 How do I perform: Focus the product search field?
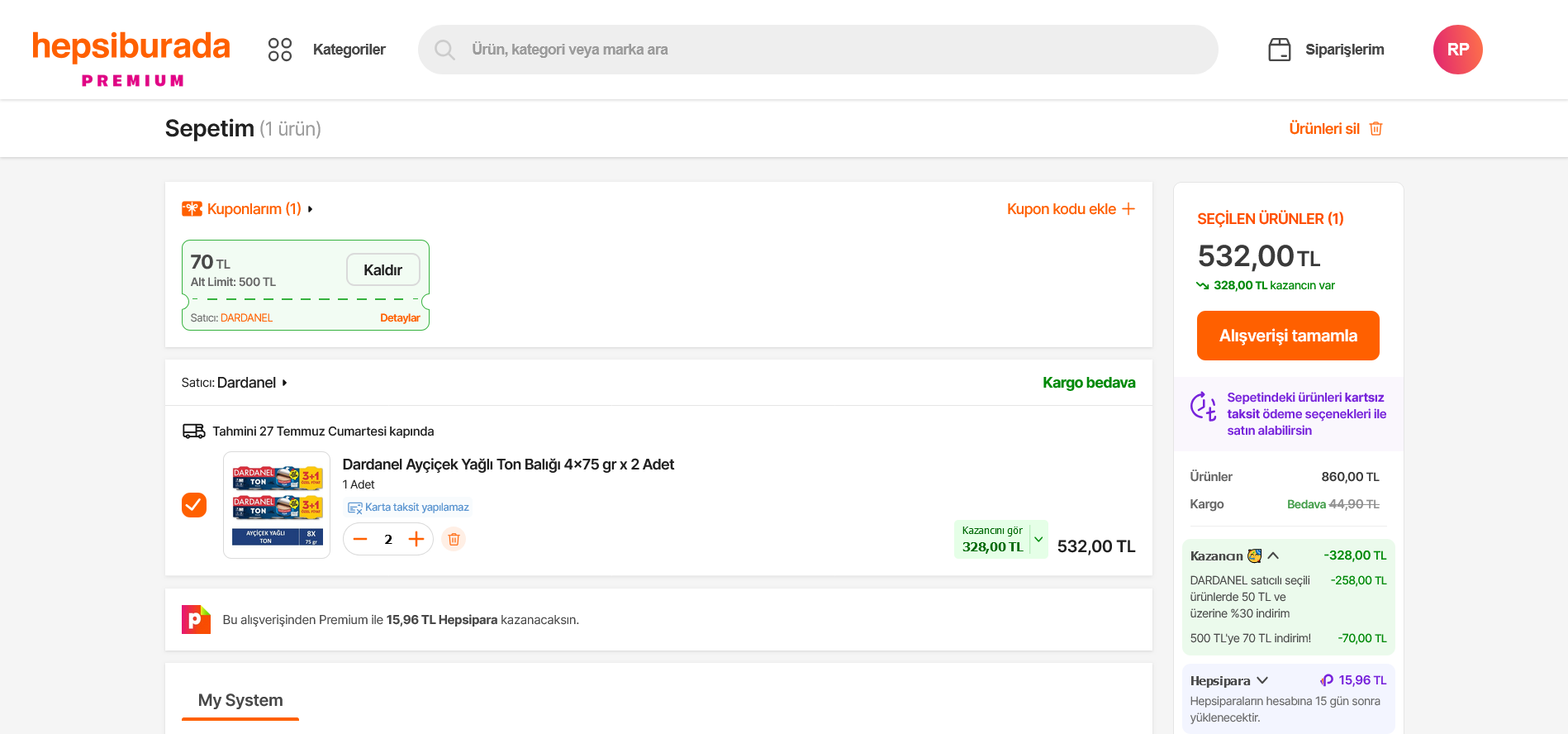click(x=826, y=50)
